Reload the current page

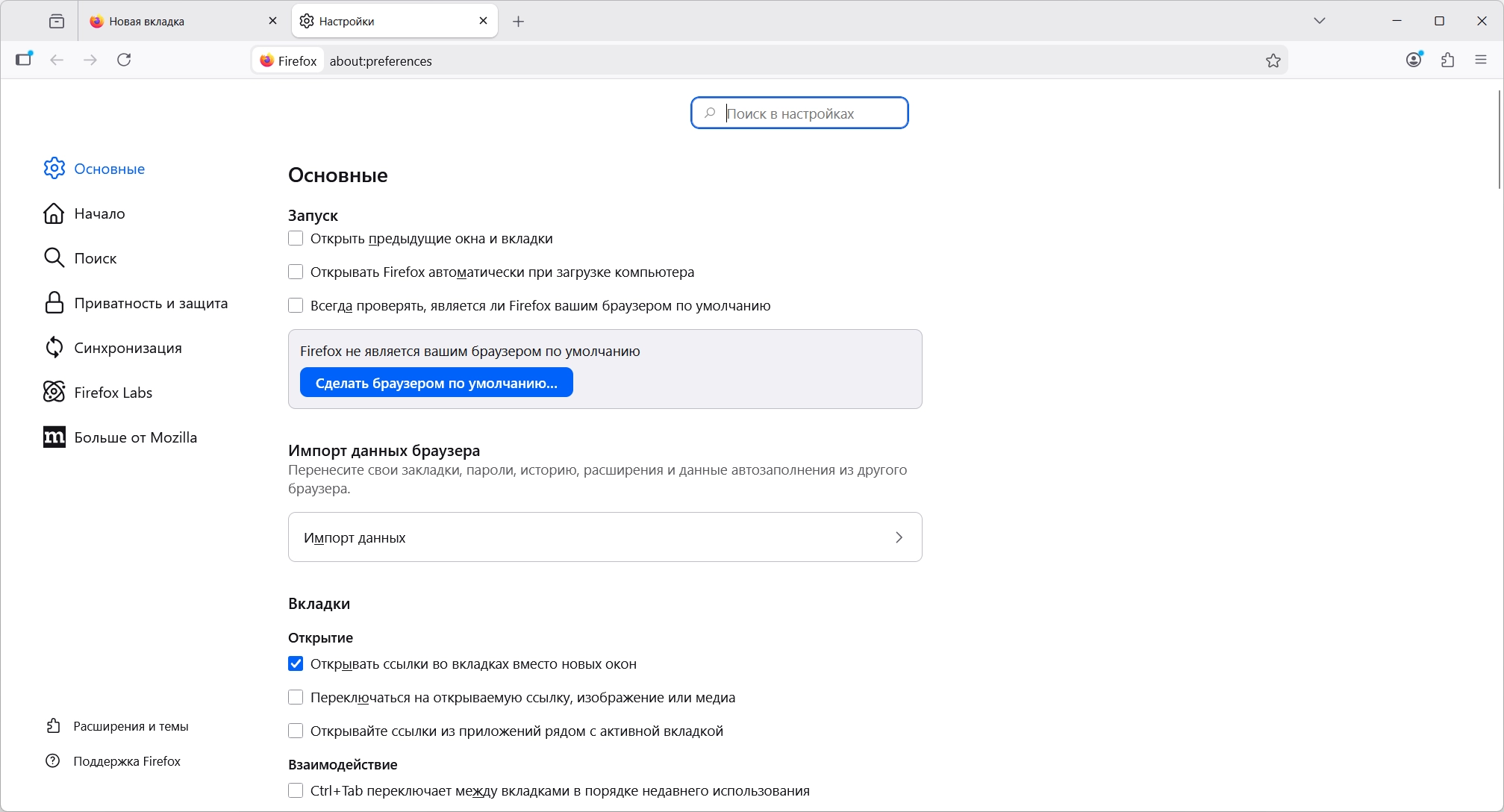click(124, 60)
